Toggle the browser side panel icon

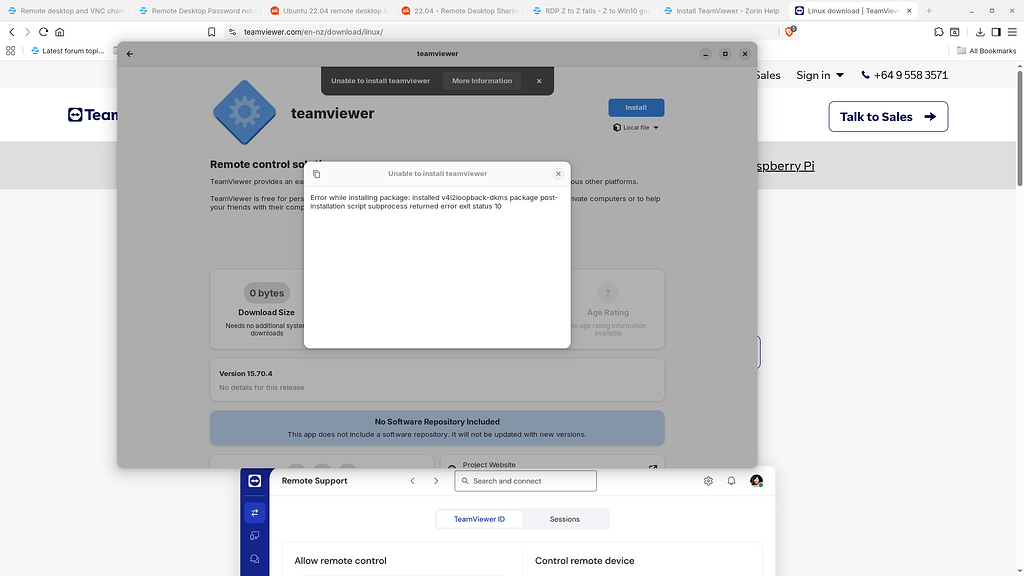(996, 31)
